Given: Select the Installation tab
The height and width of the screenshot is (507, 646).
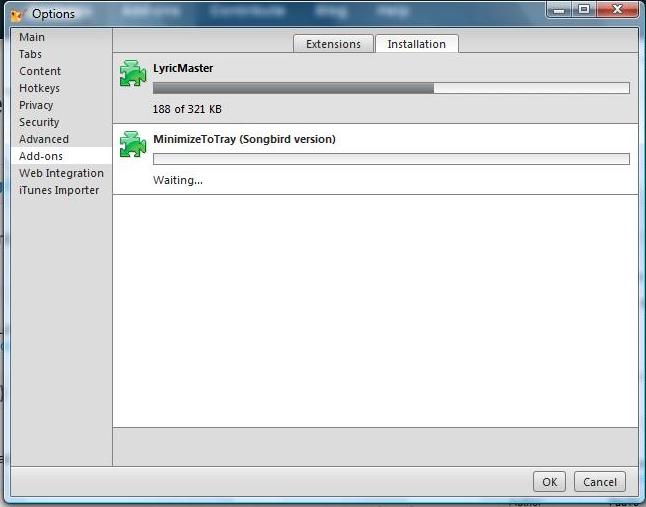Looking at the screenshot, I should point(417,44).
